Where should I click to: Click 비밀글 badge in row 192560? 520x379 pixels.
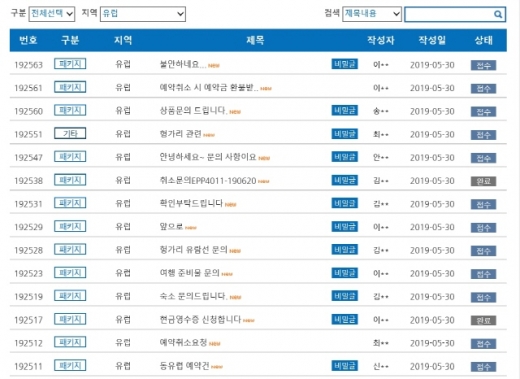point(345,110)
